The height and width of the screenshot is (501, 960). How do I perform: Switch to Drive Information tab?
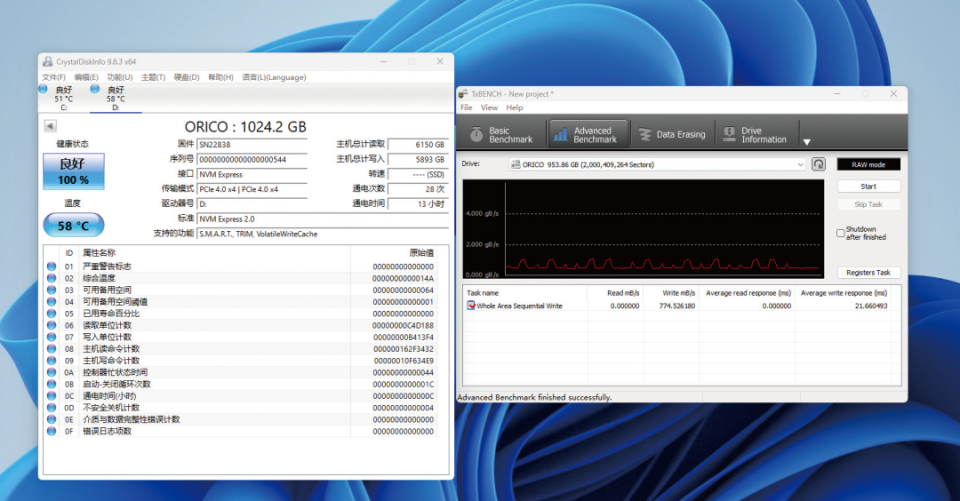point(755,135)
